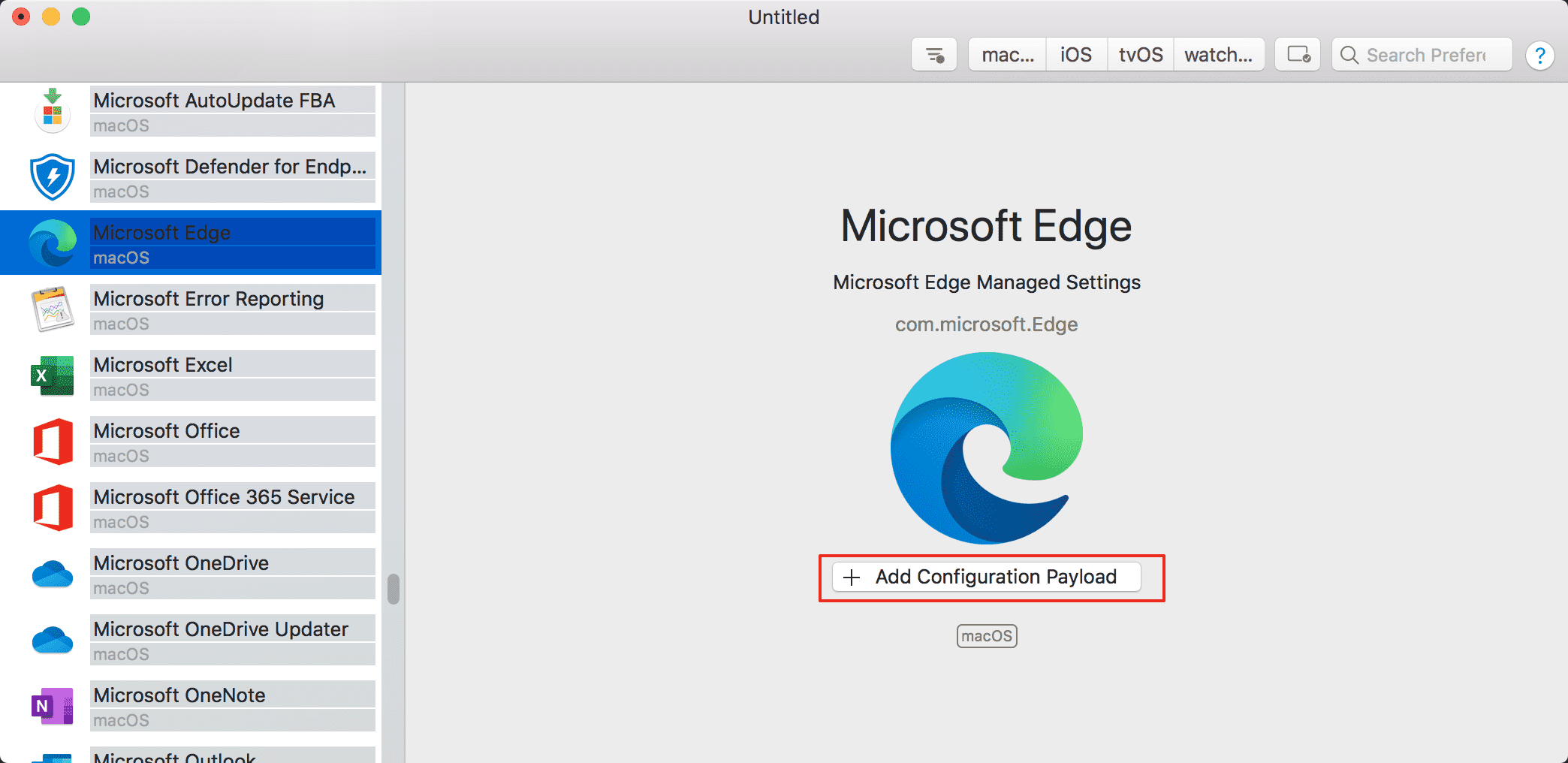
Task: Open the filter list toolbar button
Action: pyautogui.click(x=934, y=55)
